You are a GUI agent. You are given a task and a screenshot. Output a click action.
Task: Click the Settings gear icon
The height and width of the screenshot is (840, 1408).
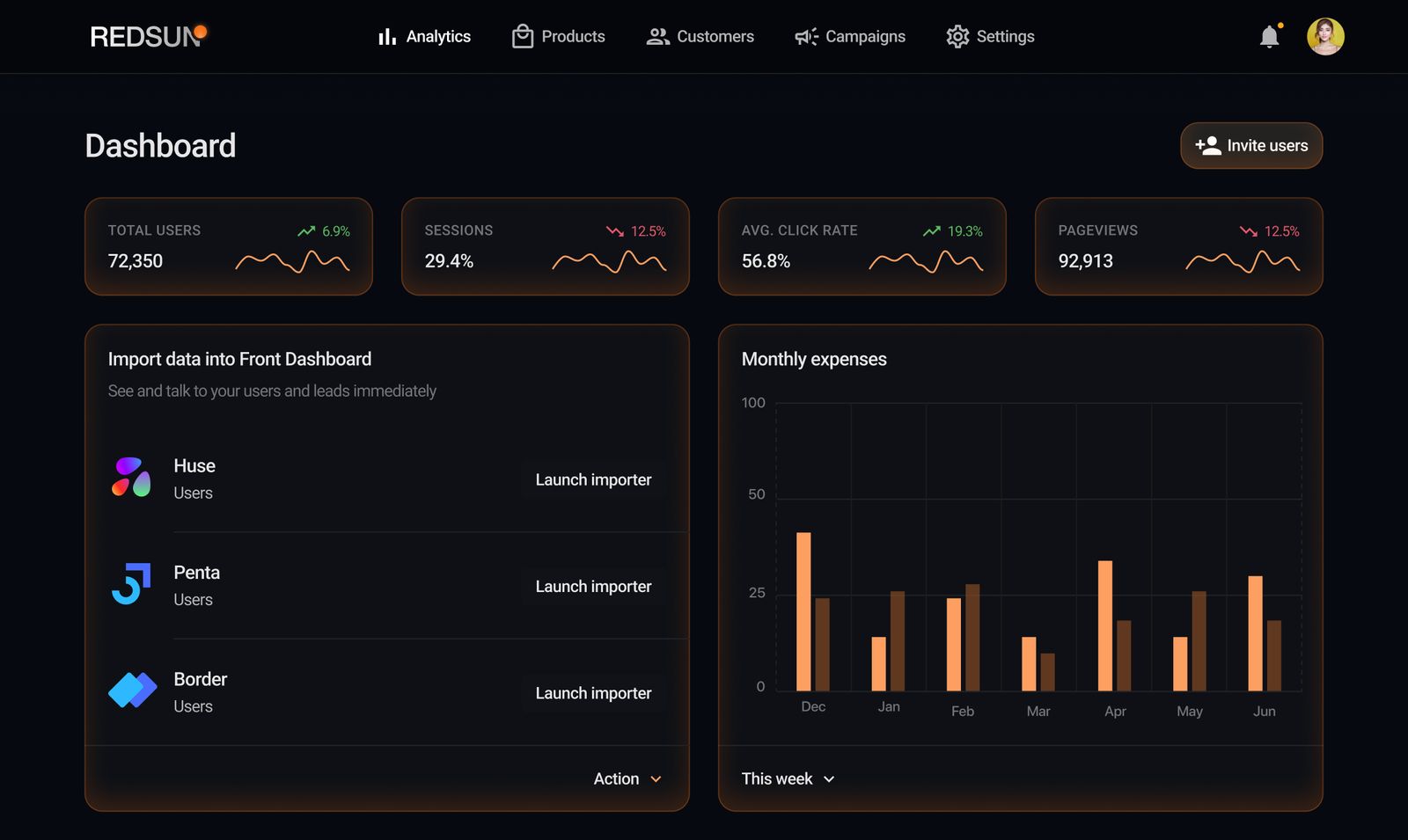pos(957,37)
